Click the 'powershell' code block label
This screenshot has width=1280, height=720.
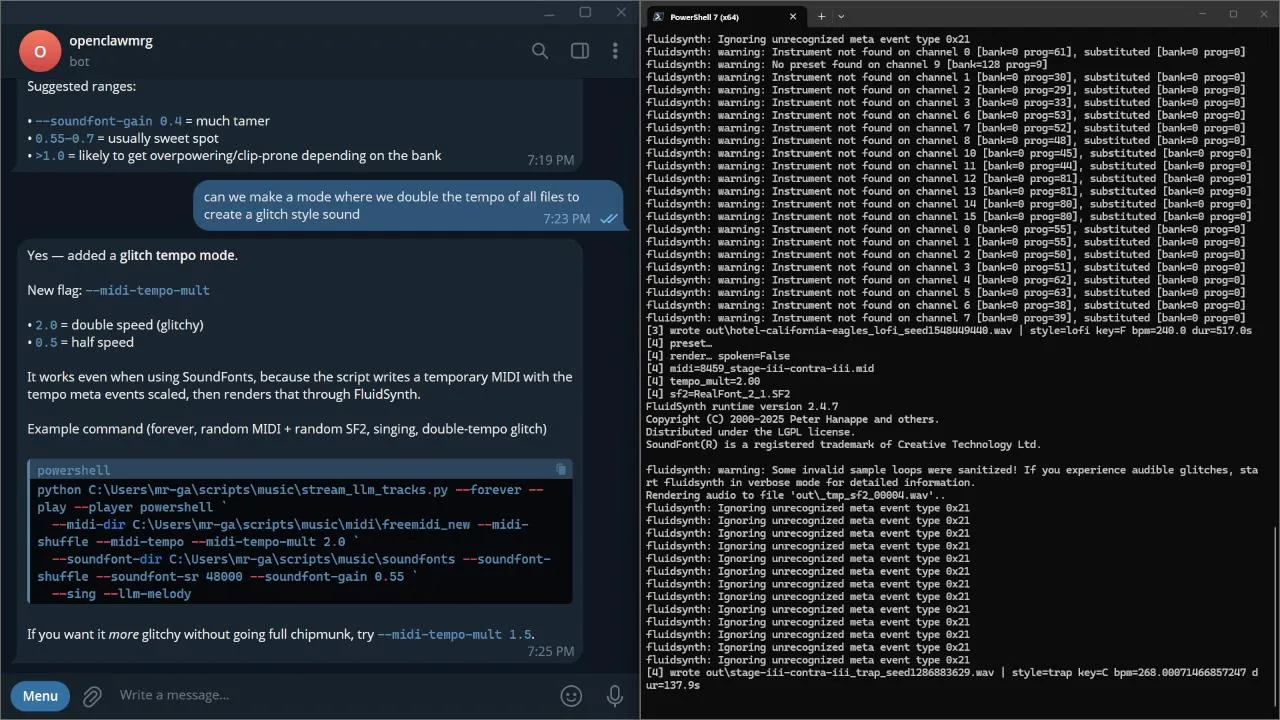(74, 470)
